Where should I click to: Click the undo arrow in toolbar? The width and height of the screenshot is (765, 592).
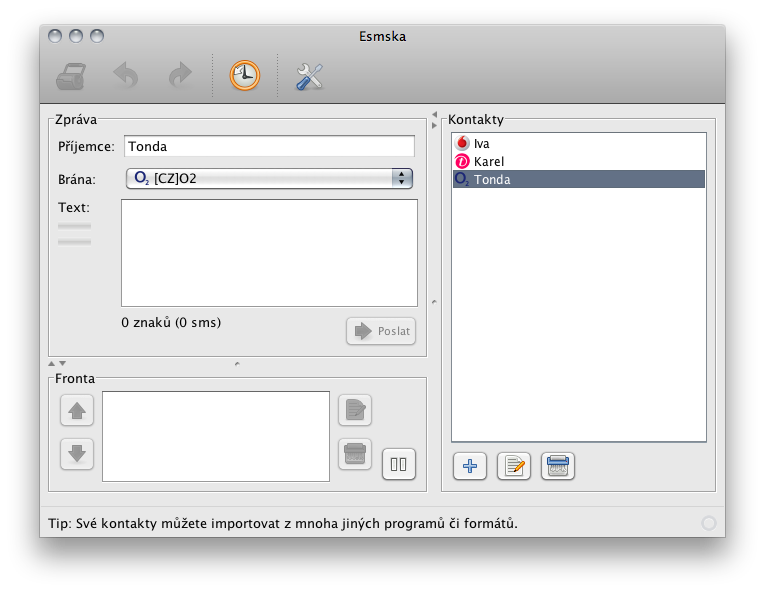coord(126,76)
